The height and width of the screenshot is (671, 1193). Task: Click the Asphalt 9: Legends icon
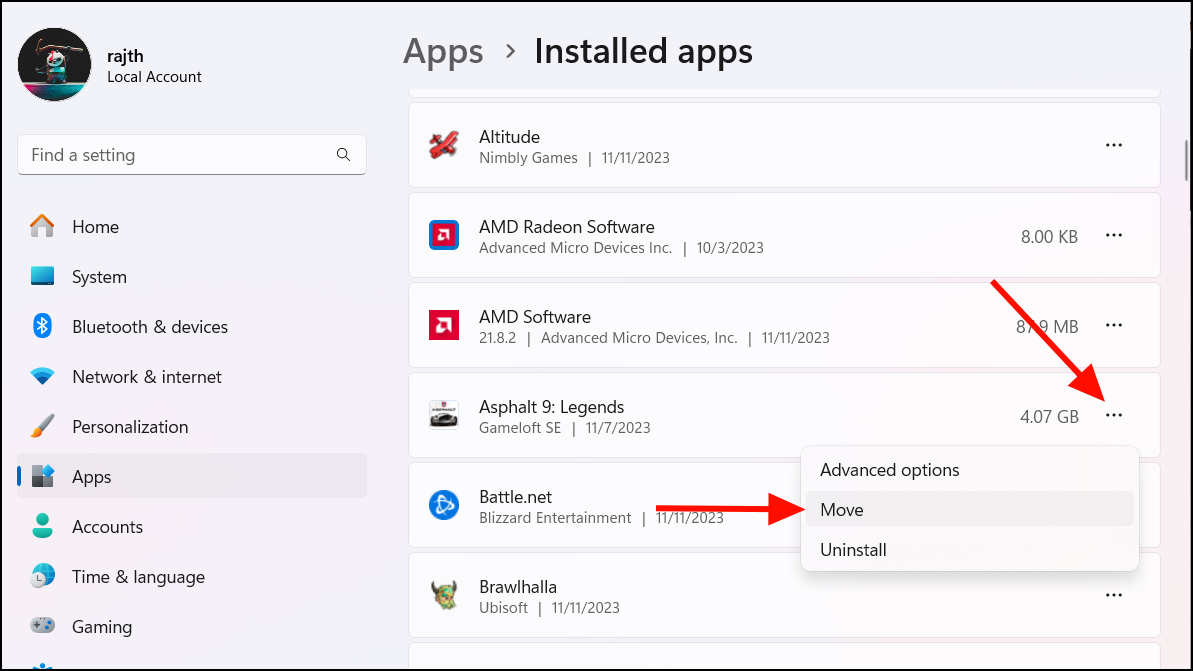coord(444,415)
